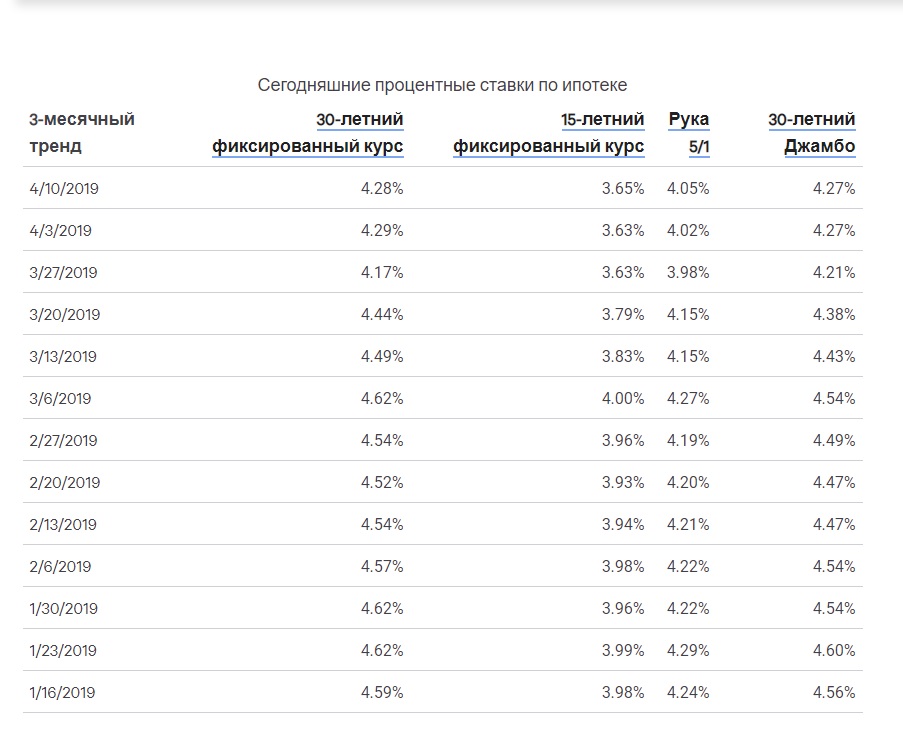Viewport: 903px width, 733px height.
Task: Click the 4.00% 15-year rate value
Action: [x=623, y=398]
